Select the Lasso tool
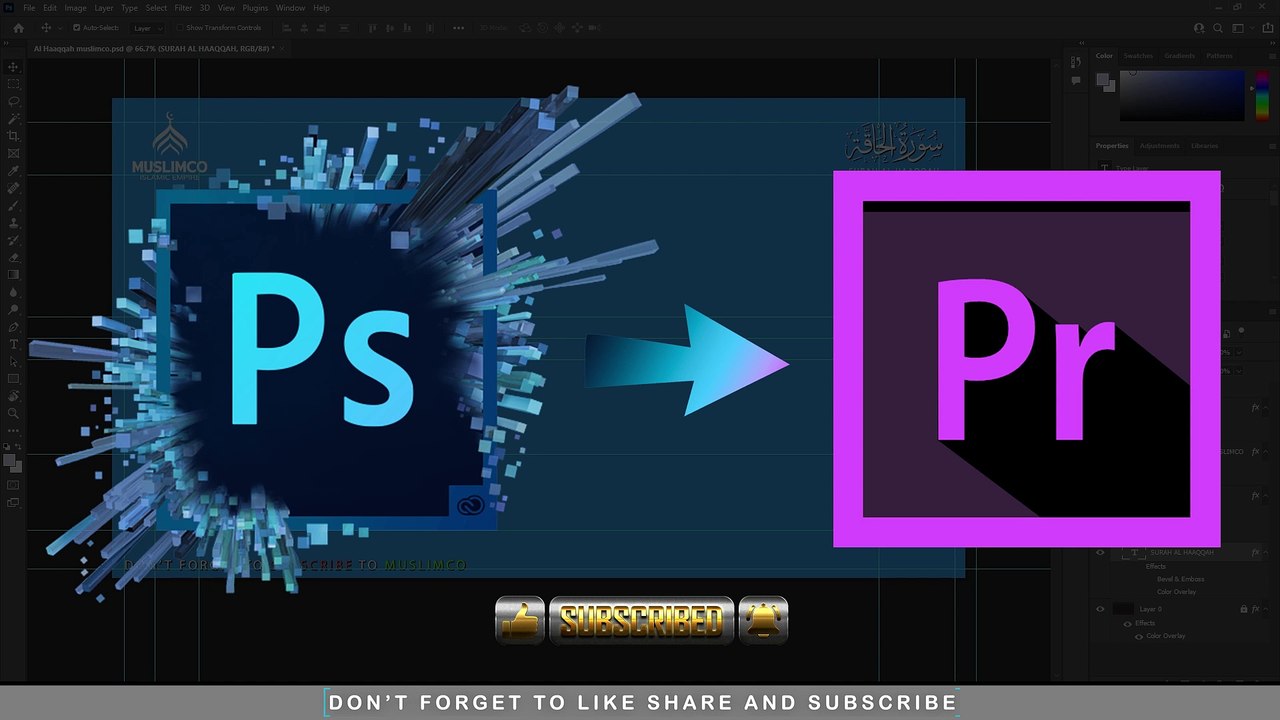 (x=13, y=101)
